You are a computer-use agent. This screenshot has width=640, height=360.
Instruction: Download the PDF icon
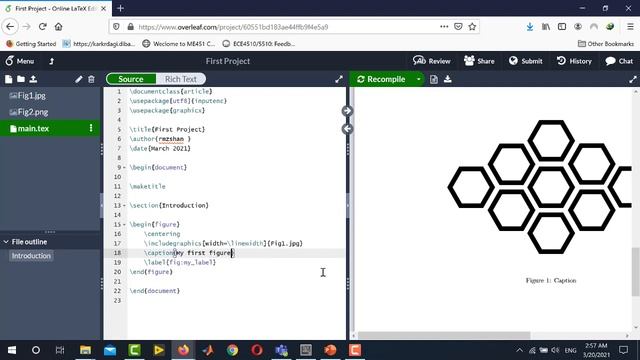coord(448,79)
